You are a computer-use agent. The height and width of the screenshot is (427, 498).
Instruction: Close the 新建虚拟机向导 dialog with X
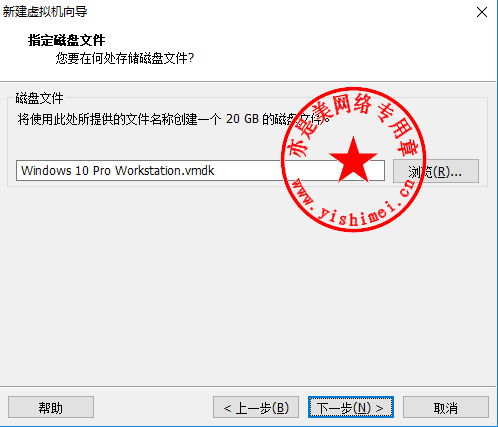click(x=482, y=12)
